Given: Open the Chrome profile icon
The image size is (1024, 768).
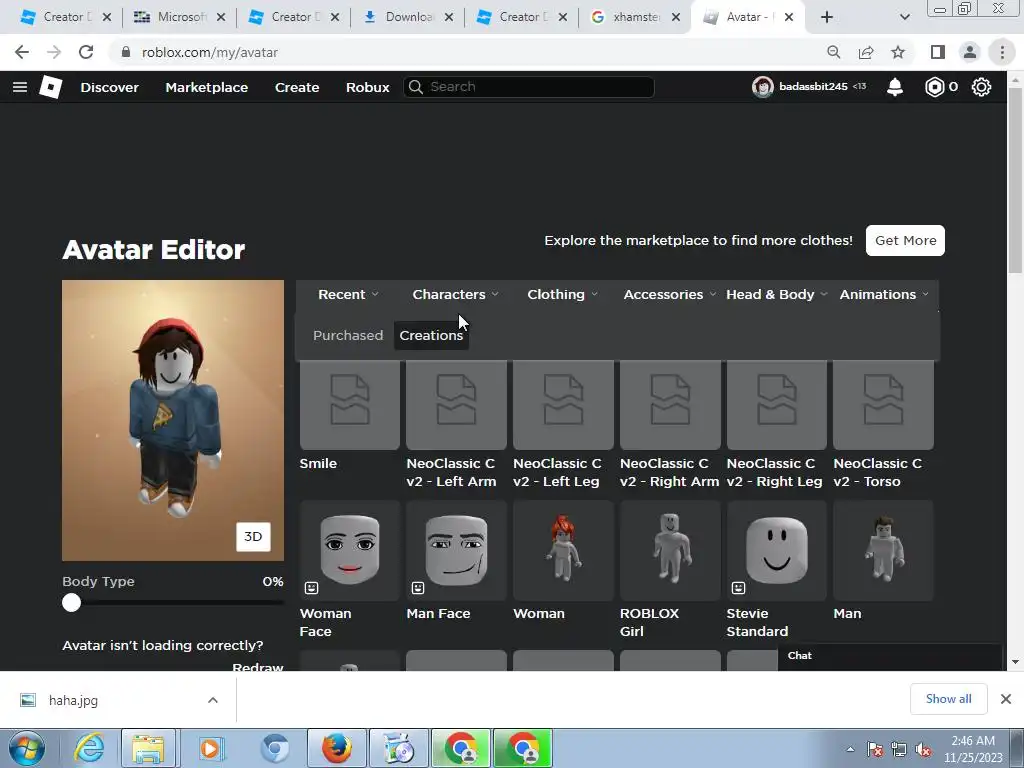Looking at the screenshot, I should (x=970, y=52).
